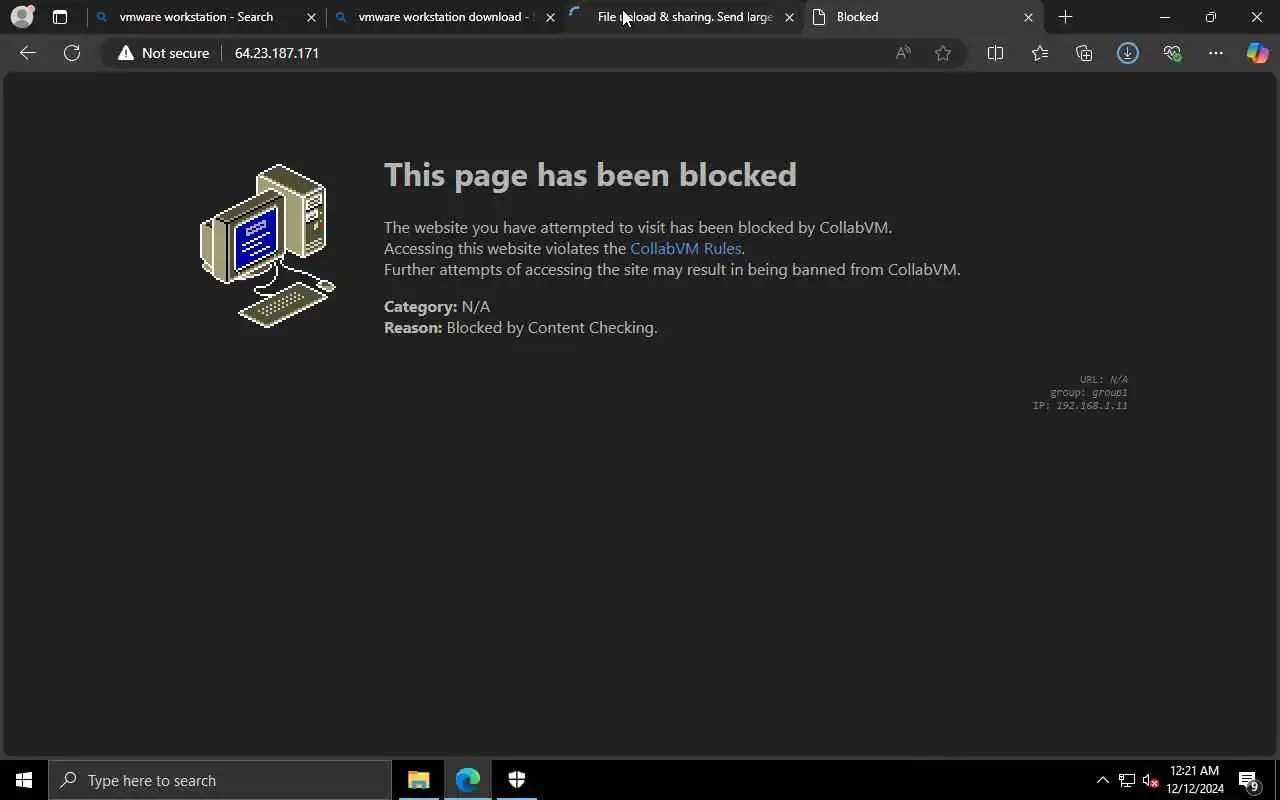
Task: Close the 'Blocked' tab
Action: tap(1028, 17)
